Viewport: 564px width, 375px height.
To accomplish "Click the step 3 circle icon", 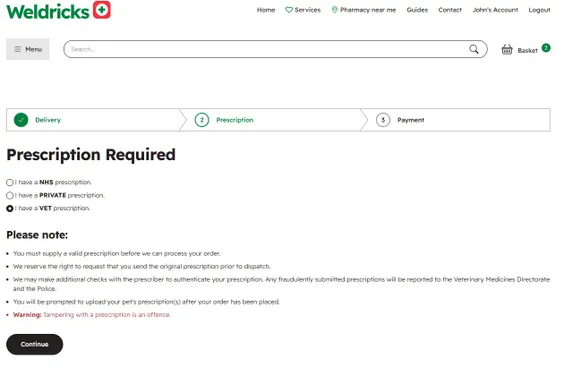I will [383, 120].
